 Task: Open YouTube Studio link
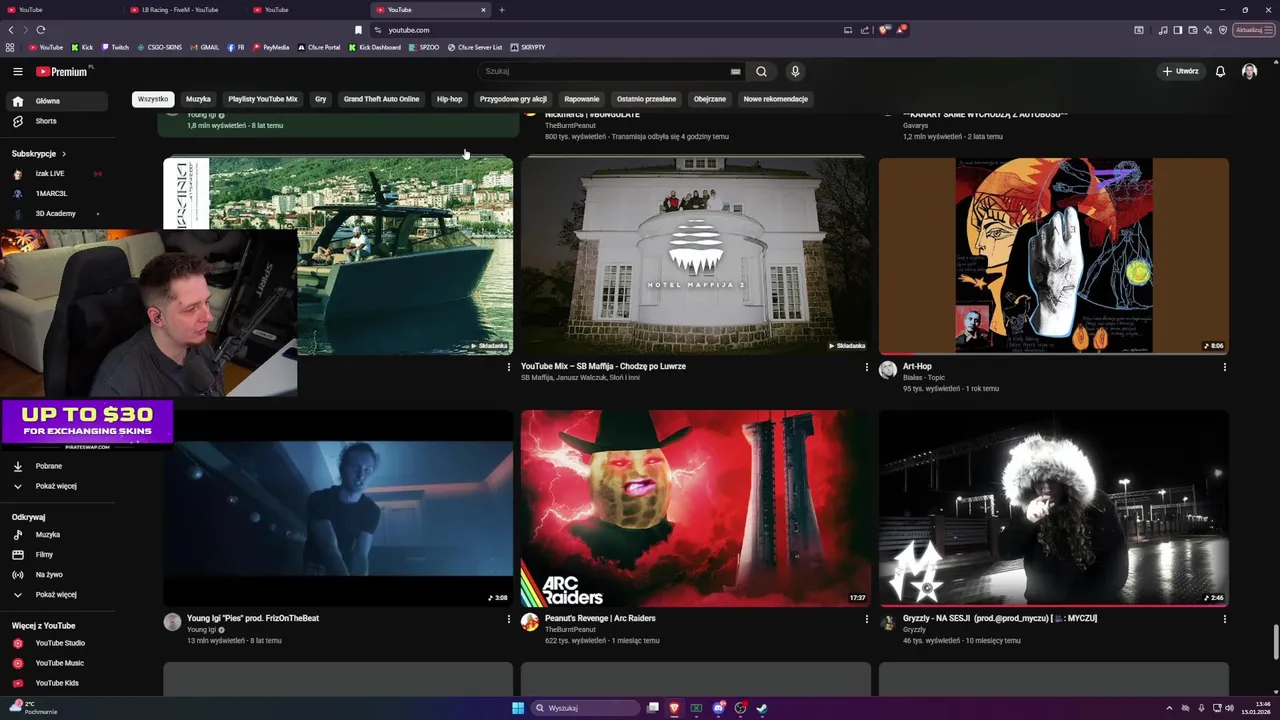[x=58, y=643]
